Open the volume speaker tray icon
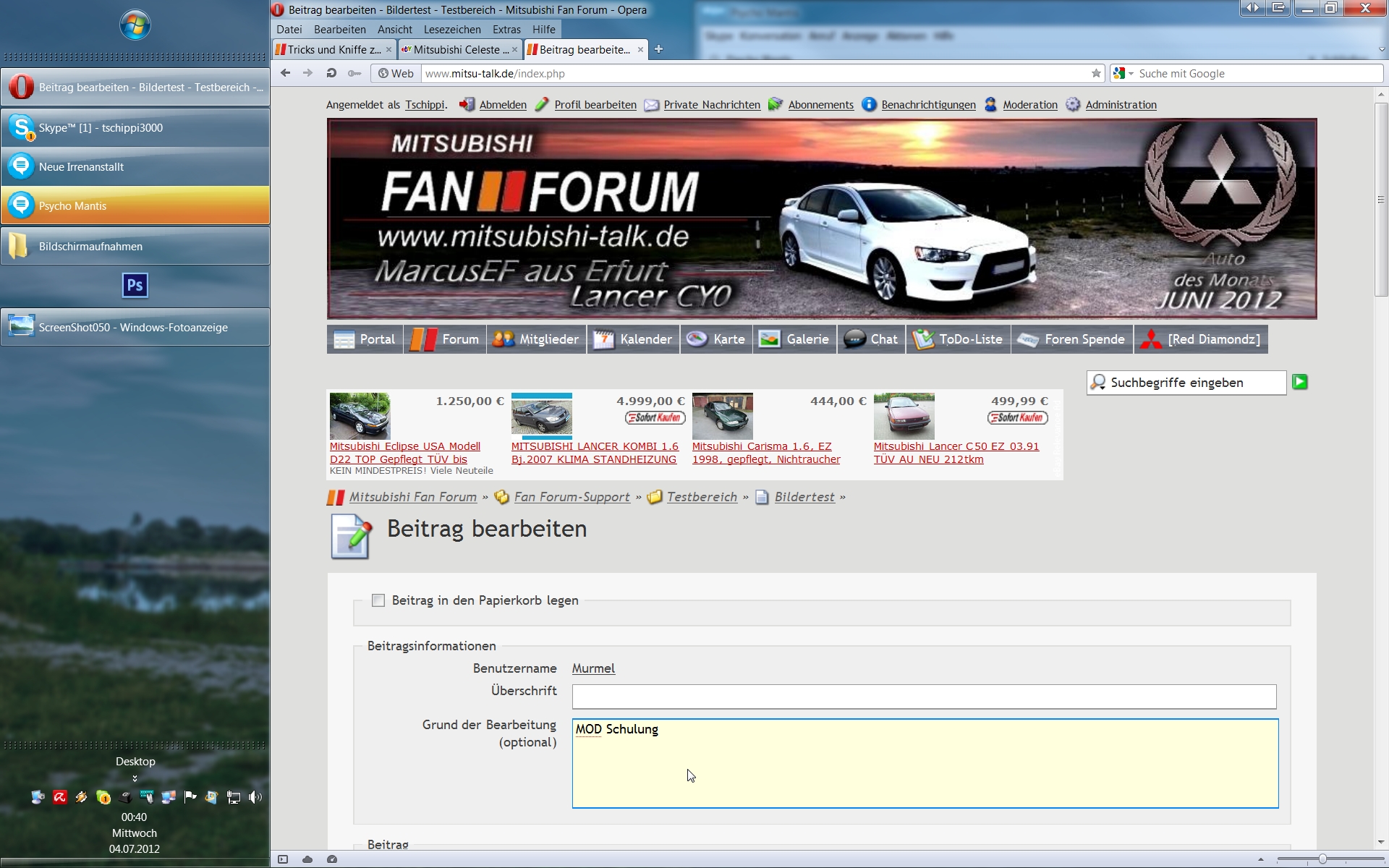The image size is (1389, 868). tap(255, 797)
